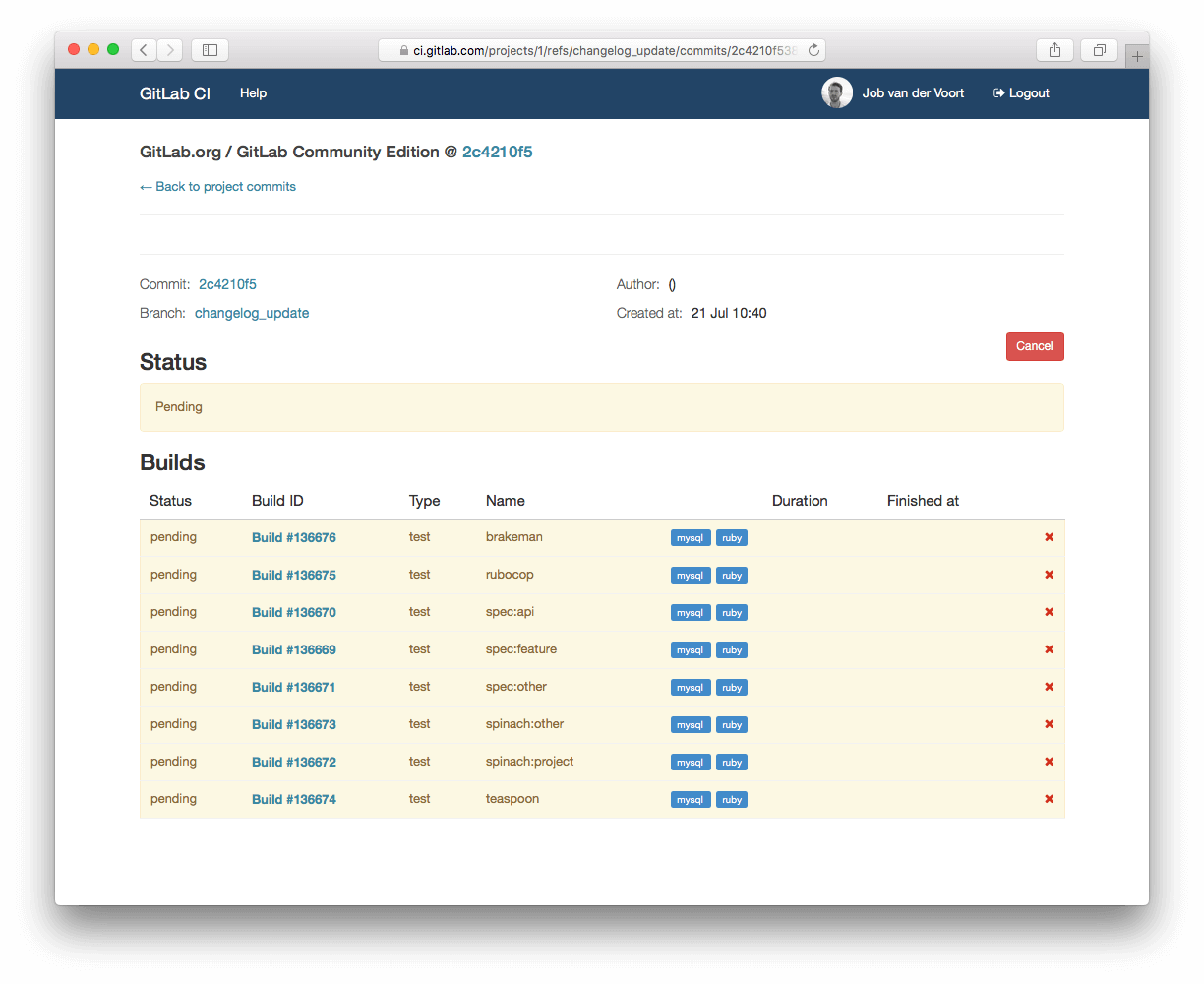Follow the Back to project commits link
This screenshot has height=984, width=1204.
click(217, 187)
